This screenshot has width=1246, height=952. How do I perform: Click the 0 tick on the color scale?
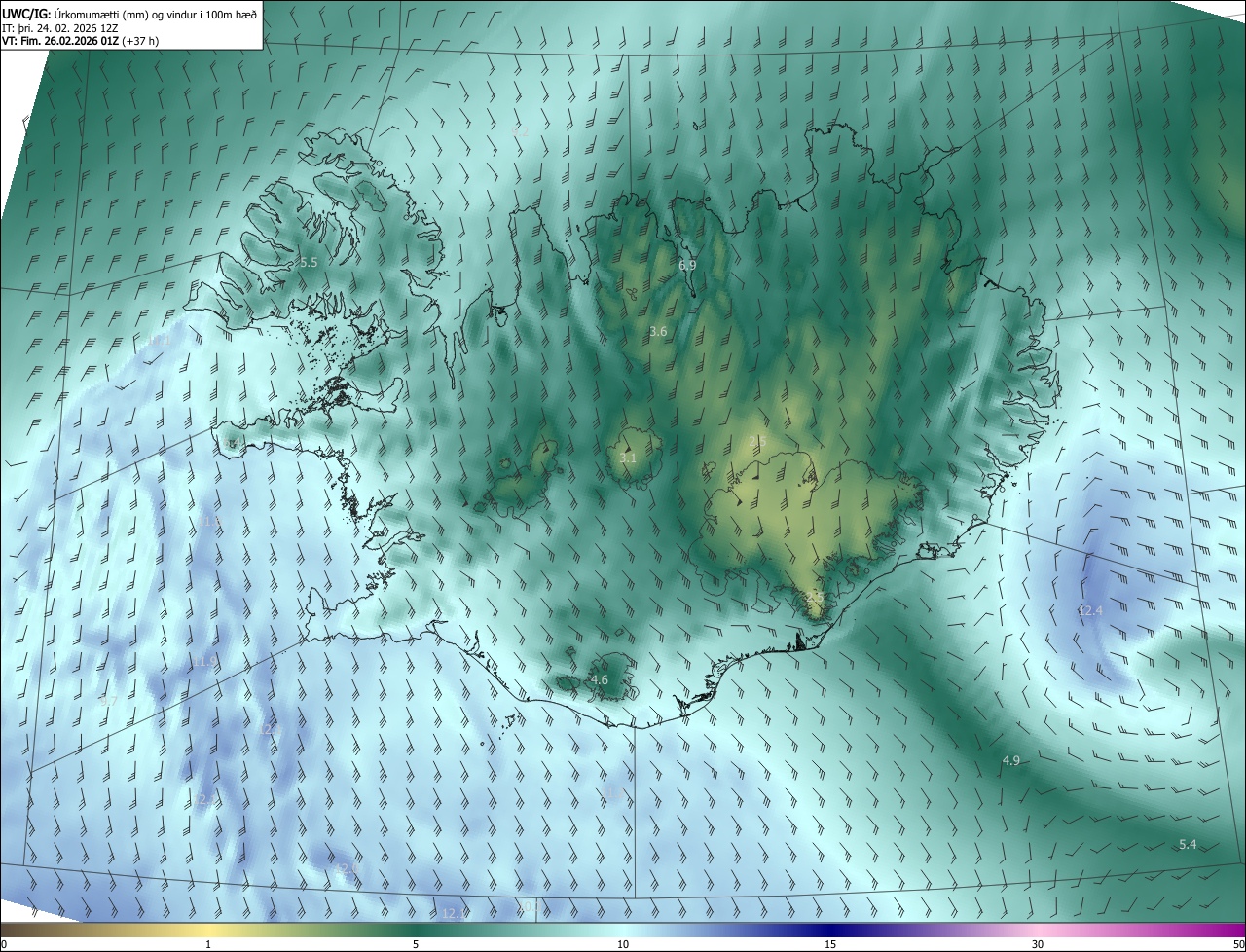click(x=4, y=944)
